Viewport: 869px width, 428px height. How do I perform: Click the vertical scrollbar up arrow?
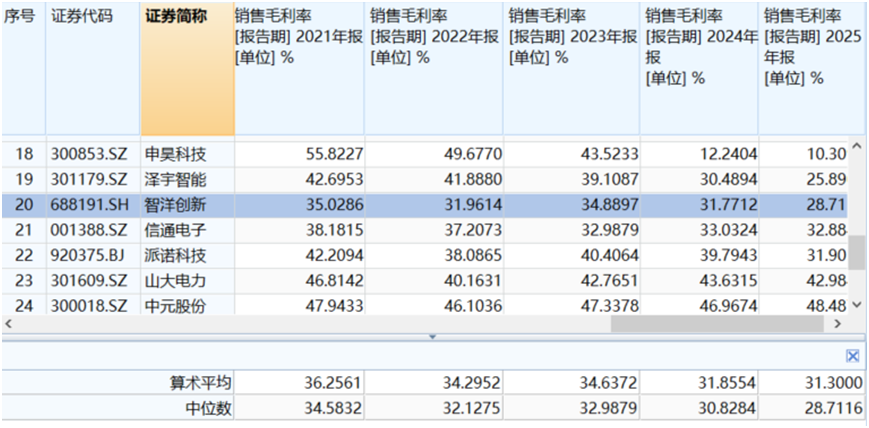[x=855, y=143]
